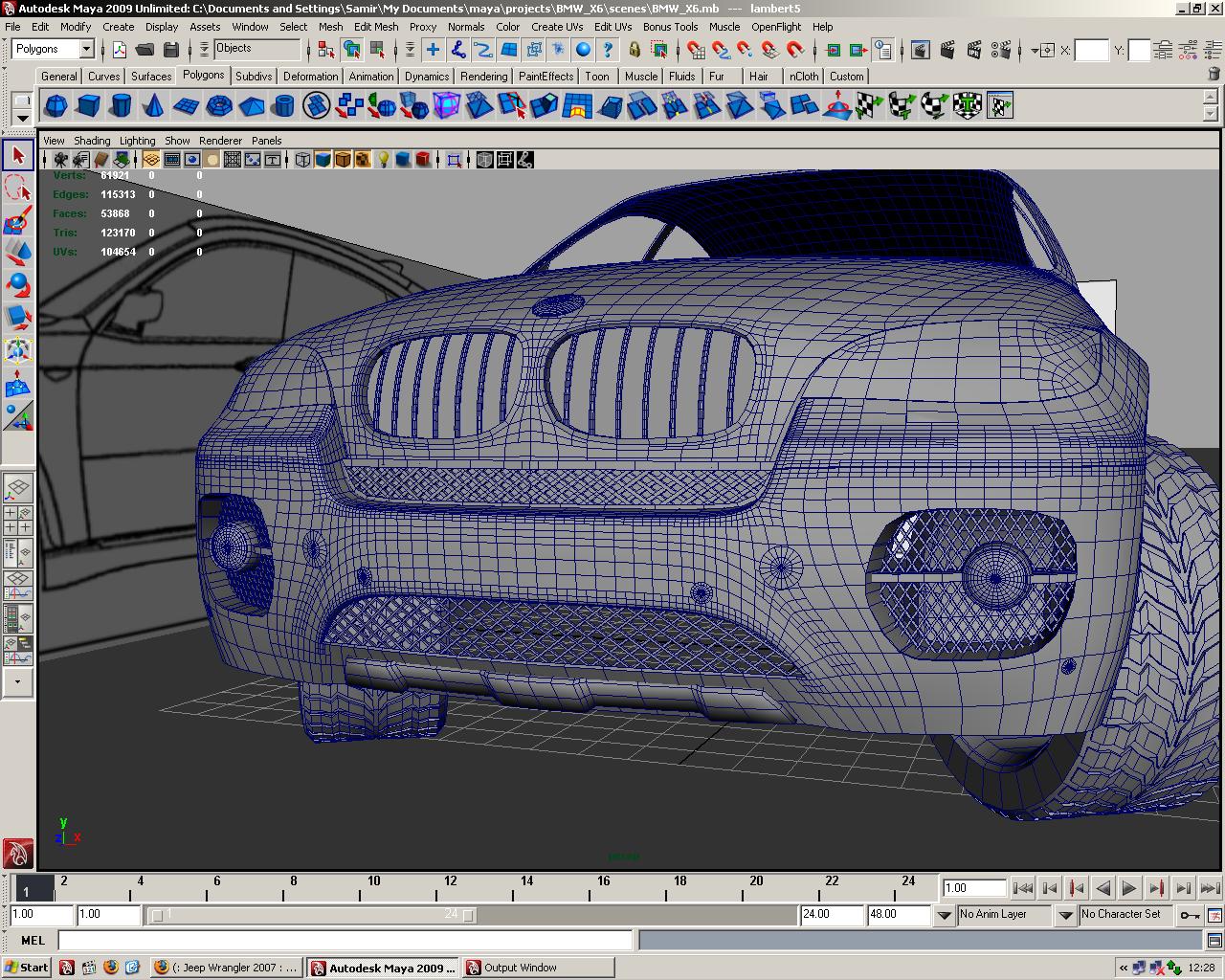The image size is (1225, 980).
Task: Go to the end of playback range
Action: 1210,888
